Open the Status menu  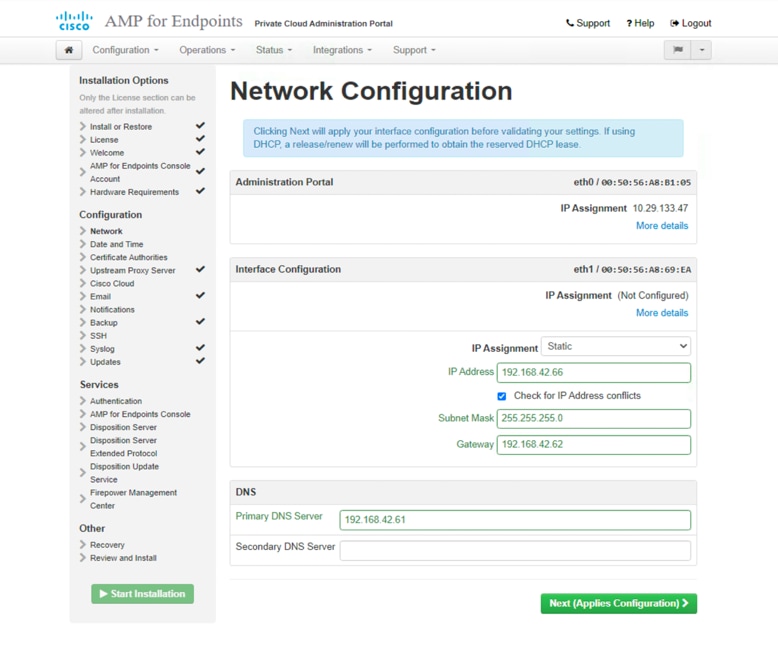coord(274,50)
